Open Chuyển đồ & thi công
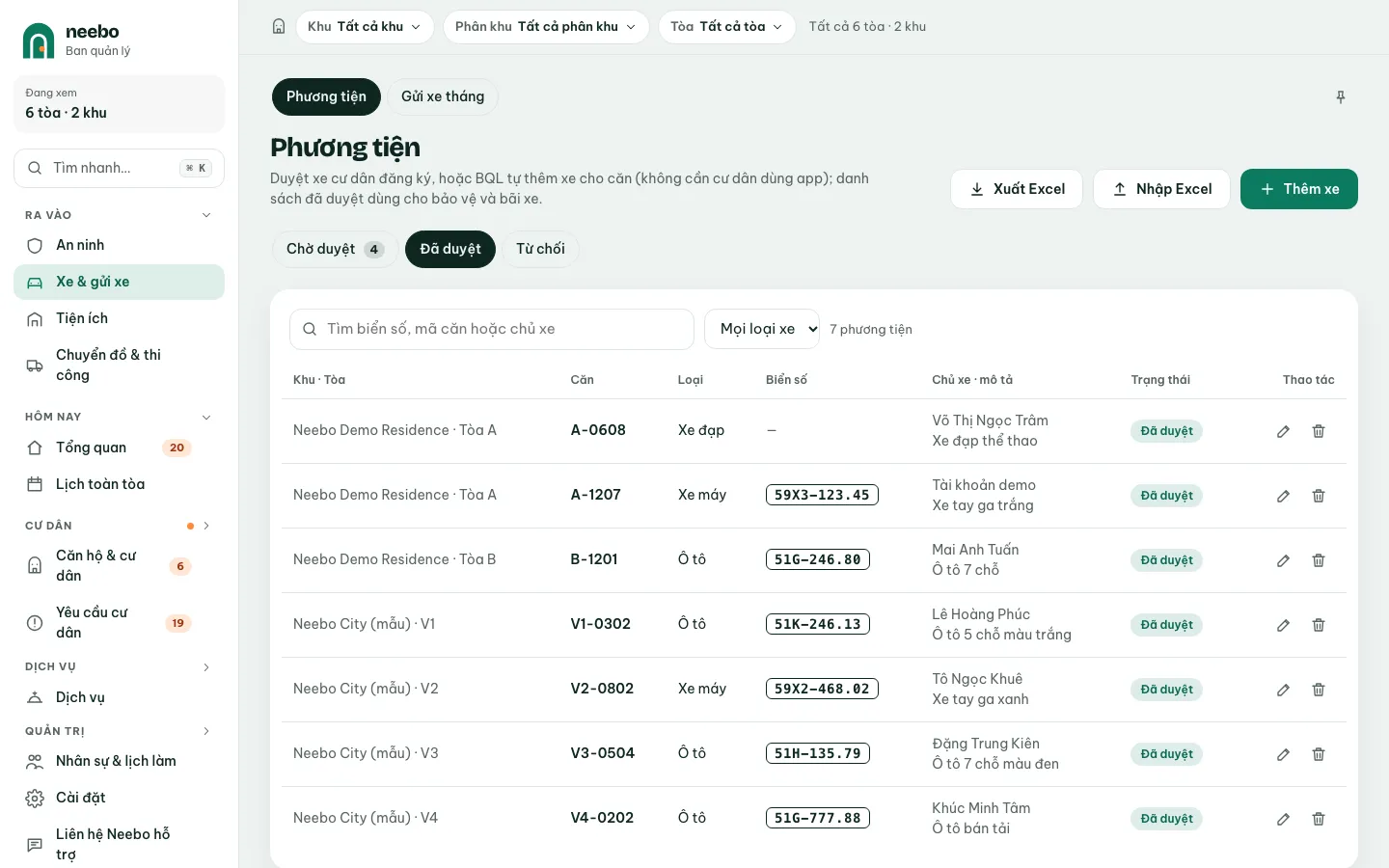Screen dimensions: 1389x868 119,366
